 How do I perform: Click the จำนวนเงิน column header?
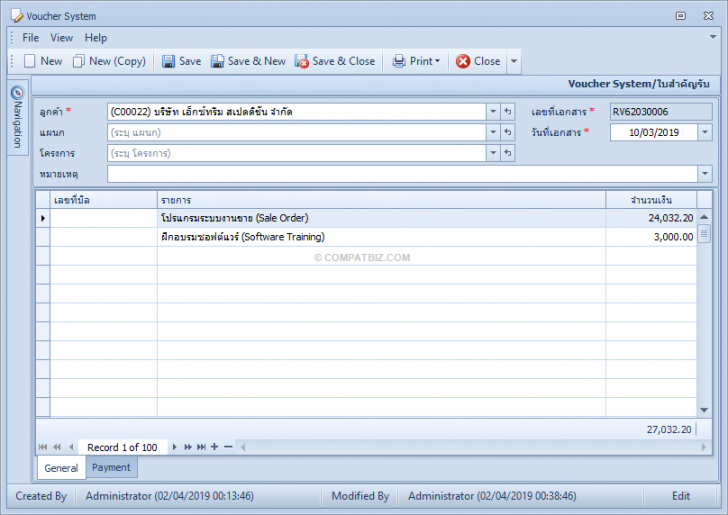point(651,200)
